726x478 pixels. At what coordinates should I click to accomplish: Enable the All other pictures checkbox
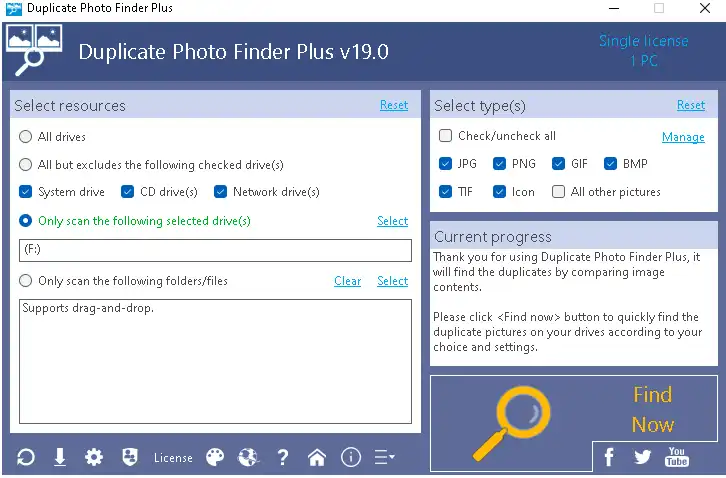[559, 192]
